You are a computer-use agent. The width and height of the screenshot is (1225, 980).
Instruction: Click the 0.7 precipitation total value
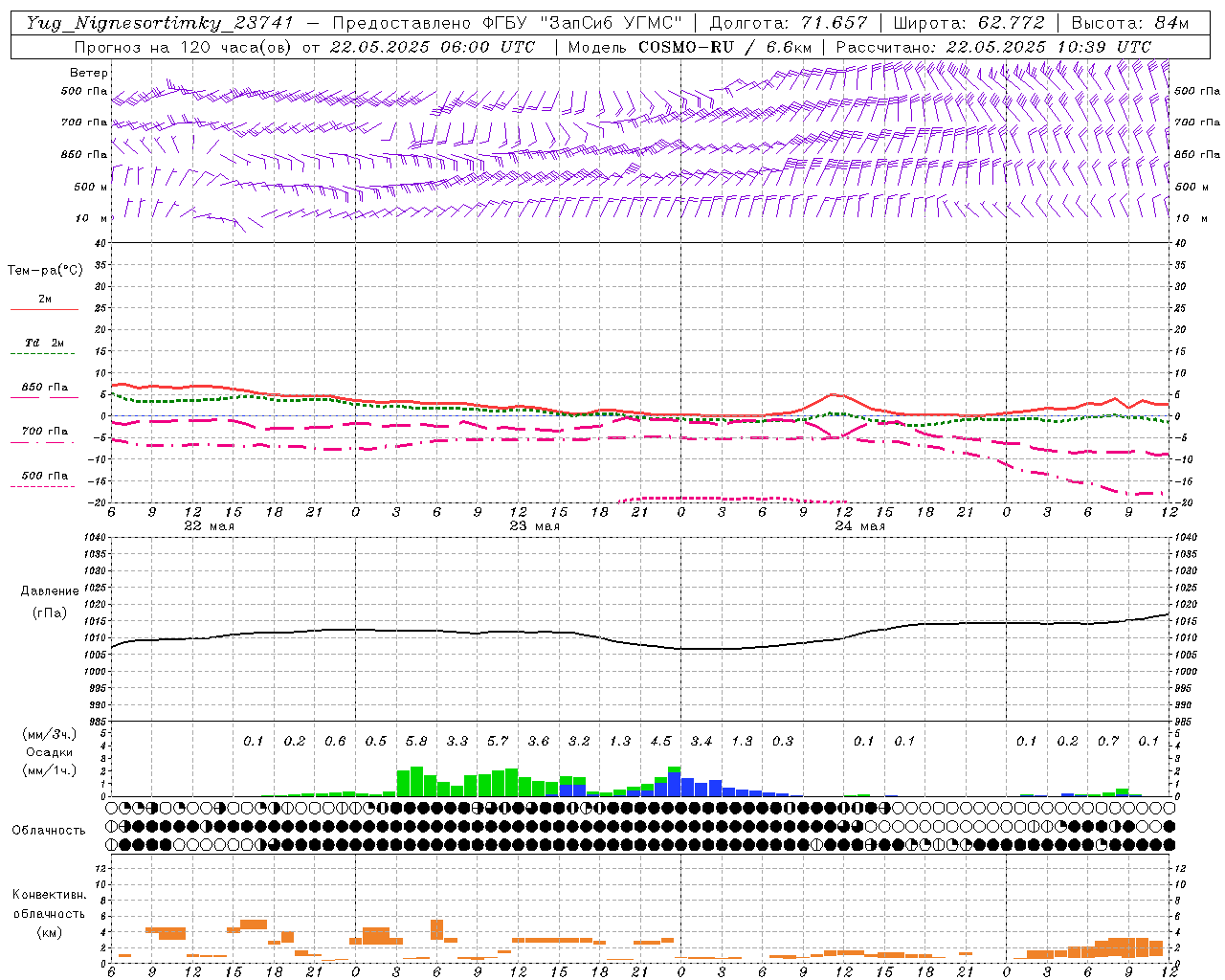(1108, 742)
